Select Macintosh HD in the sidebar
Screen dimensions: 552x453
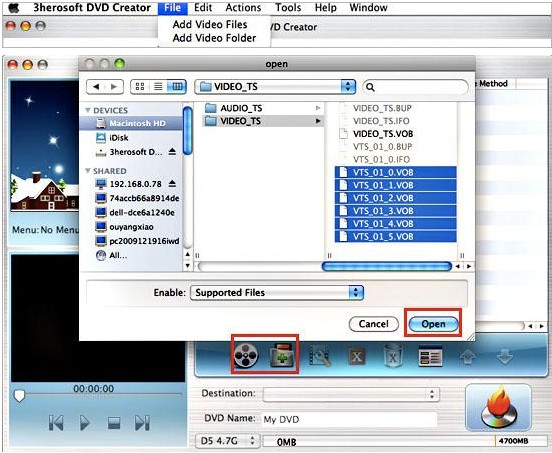click(131, 123)
